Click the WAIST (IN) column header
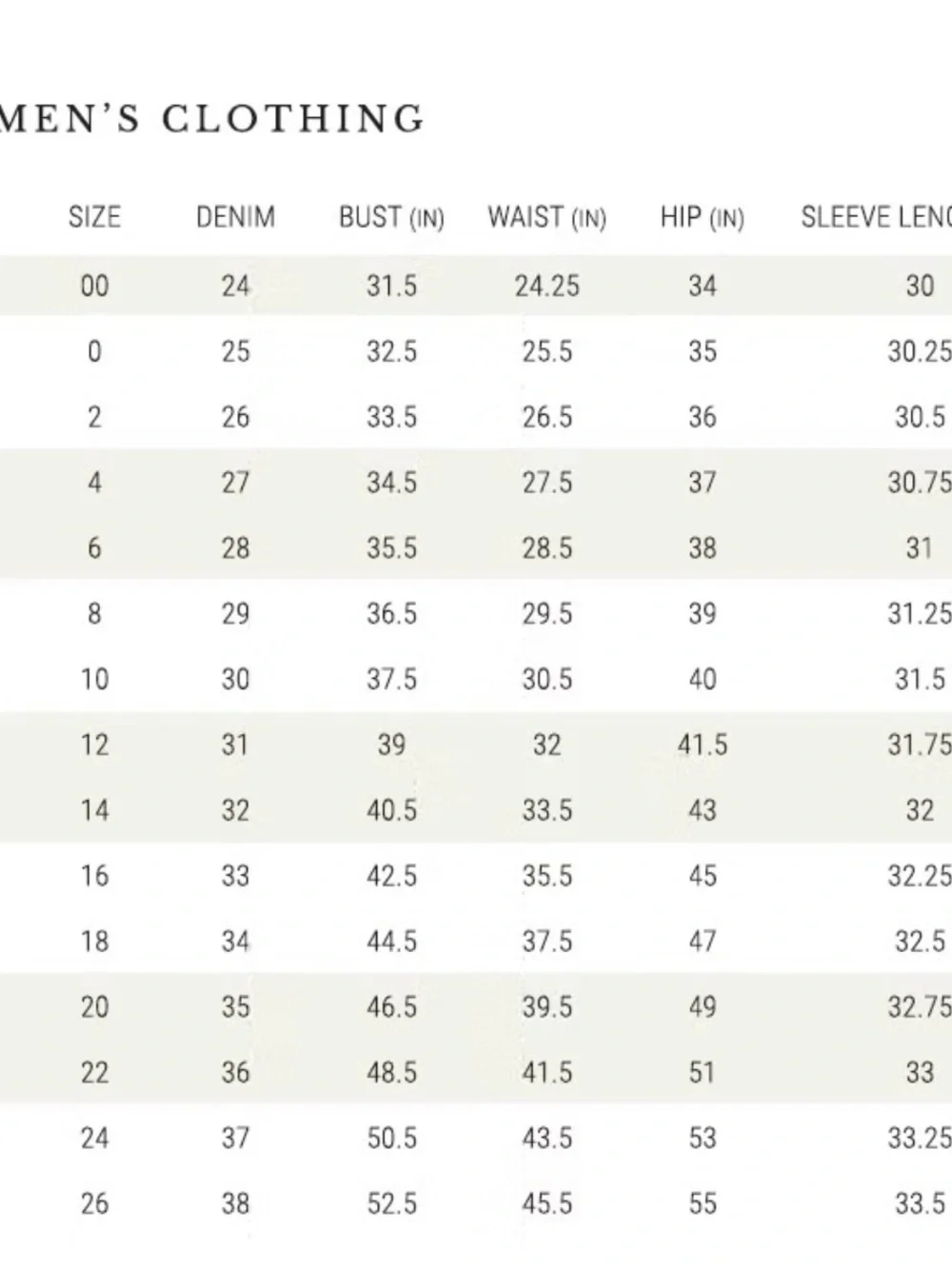This screenshot has width=952, height=1269. tap(546, 218)
